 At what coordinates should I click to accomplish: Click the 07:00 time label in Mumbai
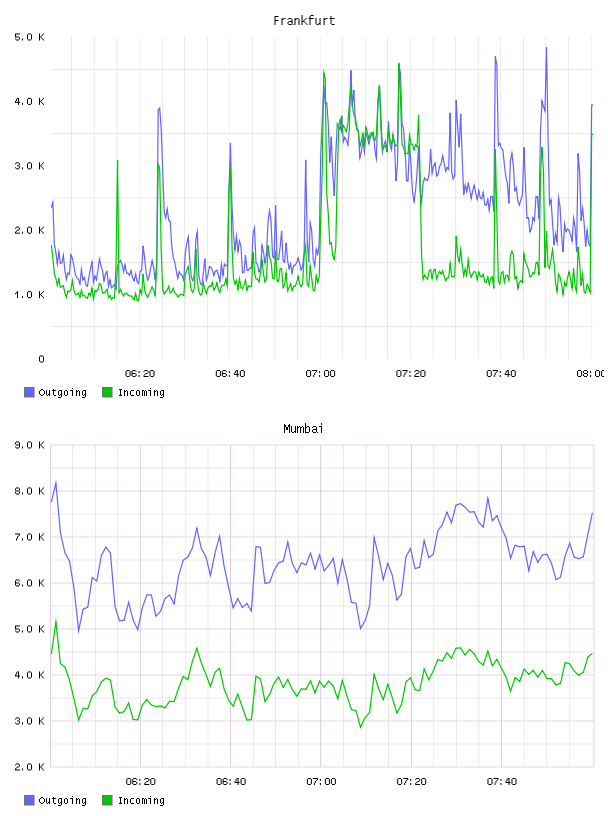pyautogui.click(x=321, y=782)
